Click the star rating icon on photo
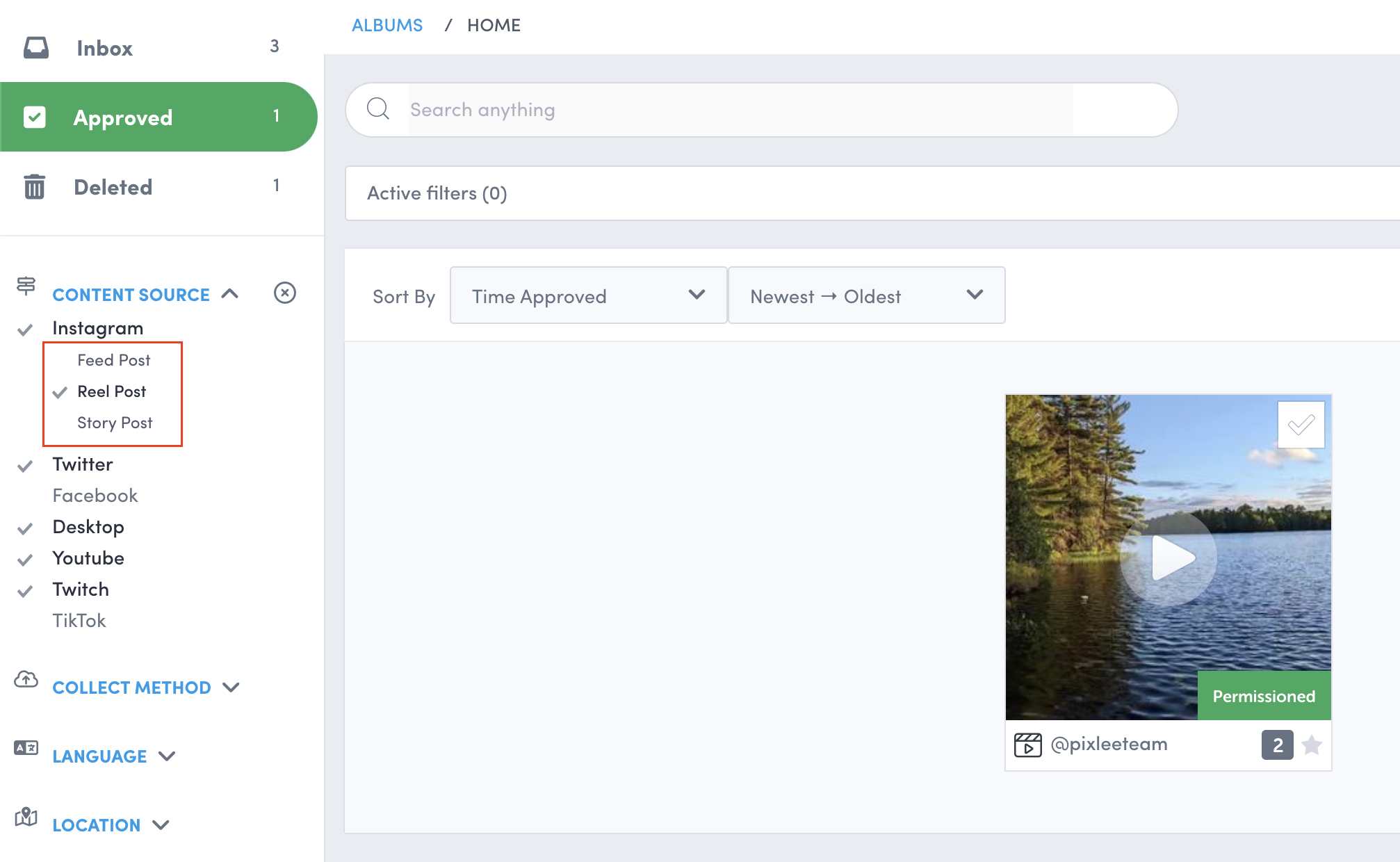Viewport: 1400px width, 862px height. (x=1312, y=745)
